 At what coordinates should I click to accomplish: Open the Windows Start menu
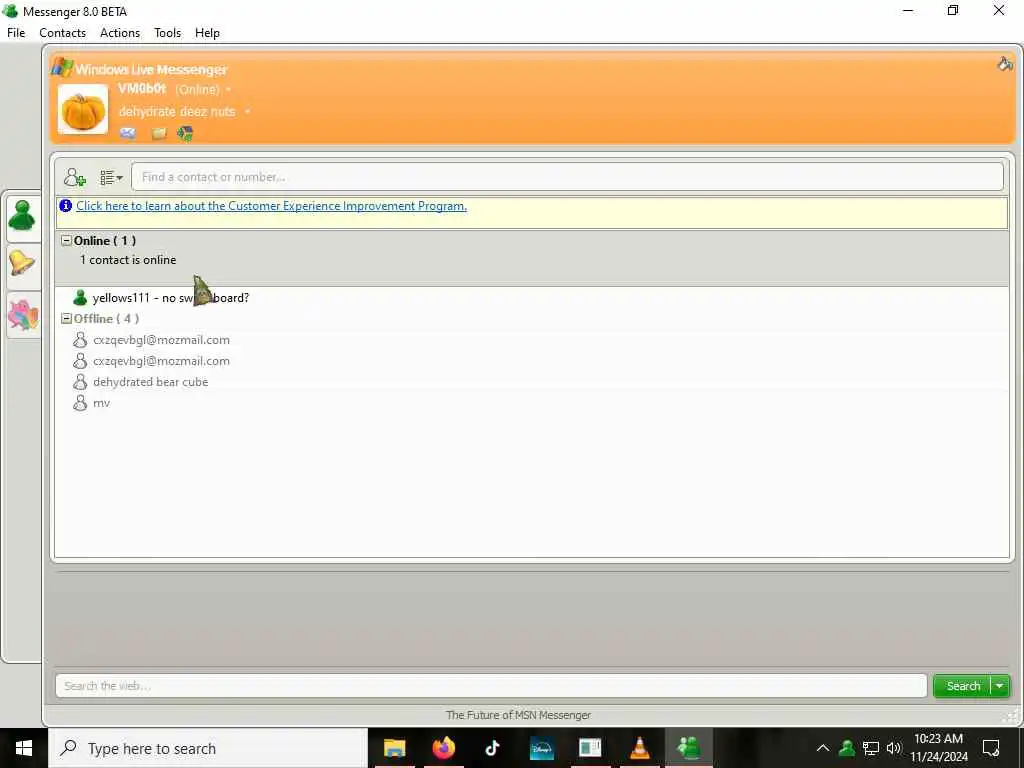(x=24, y=748)
